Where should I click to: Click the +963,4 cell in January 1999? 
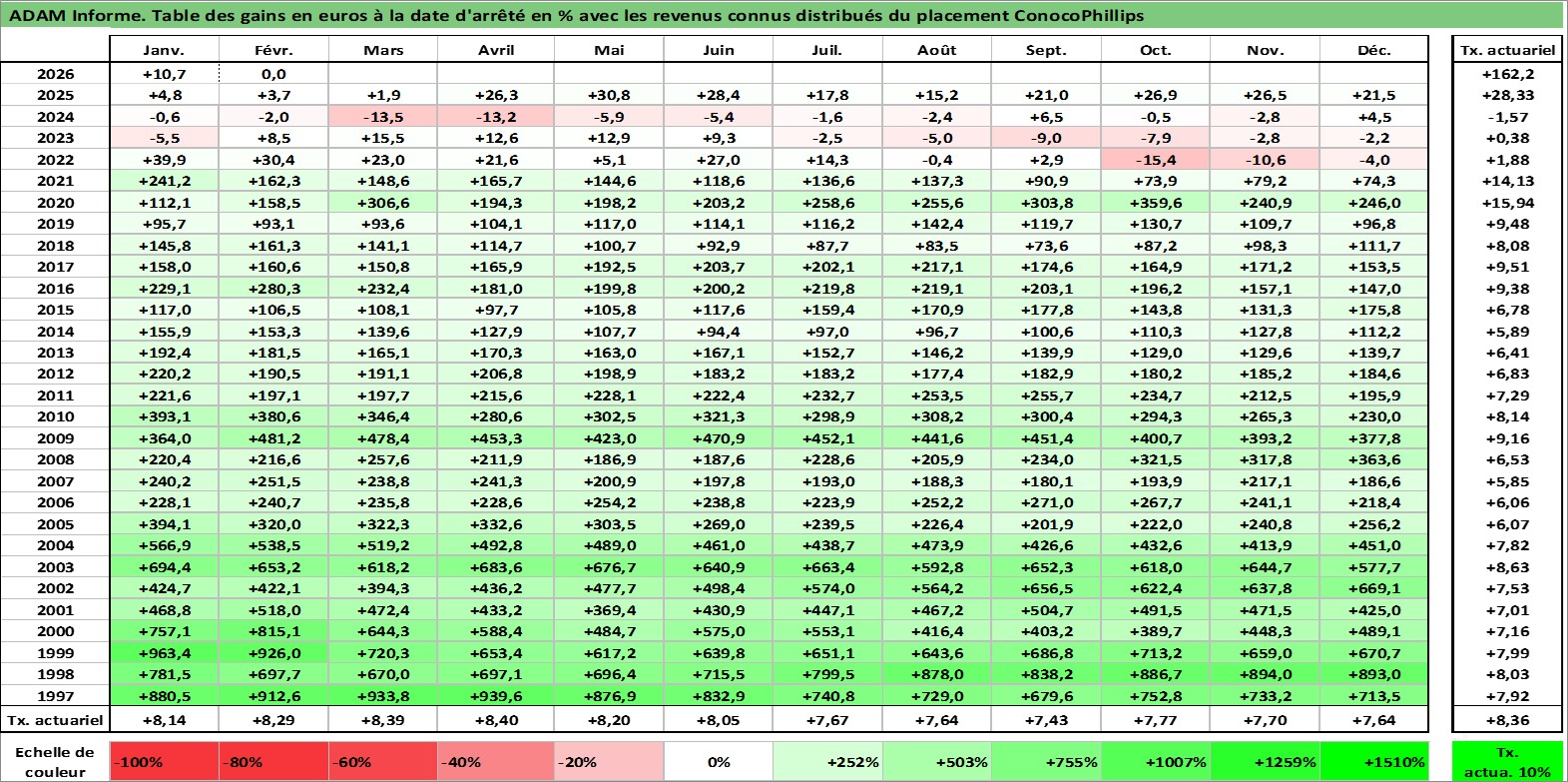point(164,653)
